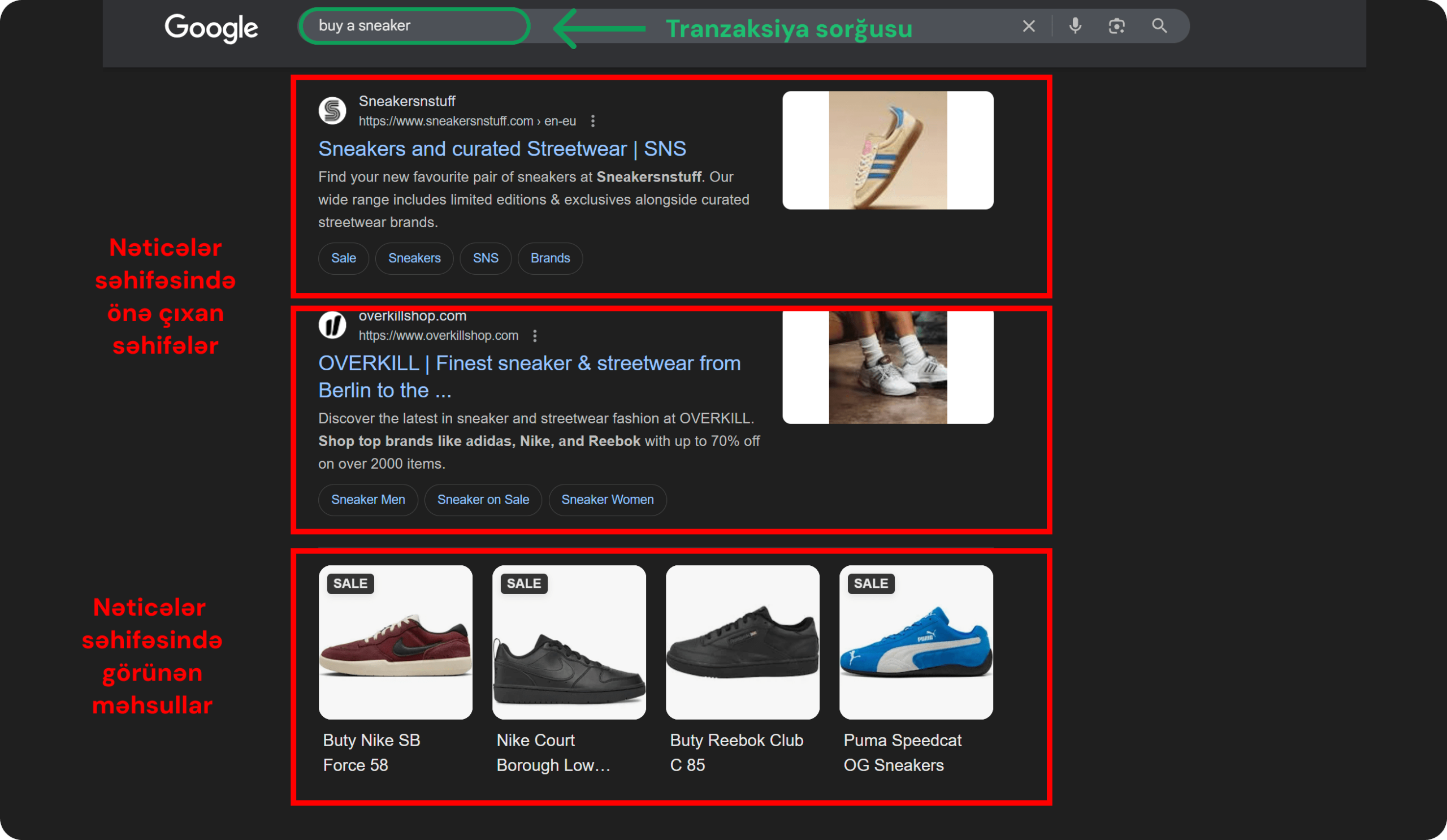Click the sneakersnstuff.com URL text
Viewport: 1447px width, 840px height.
pos(467,121)
